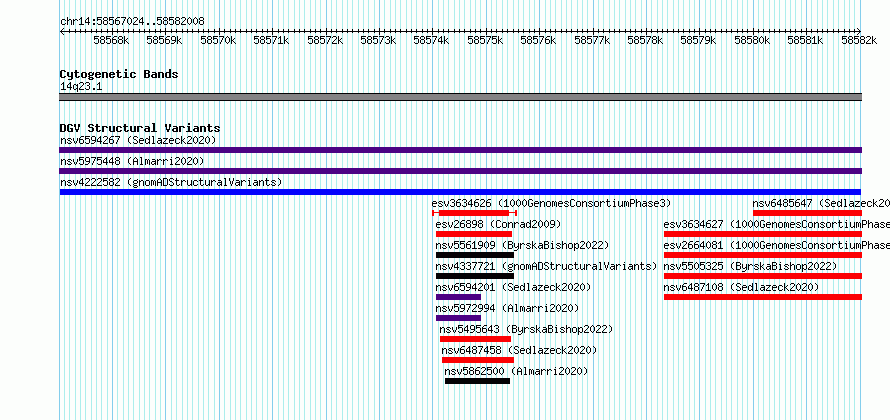Select the purple bar under nsv5975448
This screenshot has height=420, width=890.
(460, 171)
